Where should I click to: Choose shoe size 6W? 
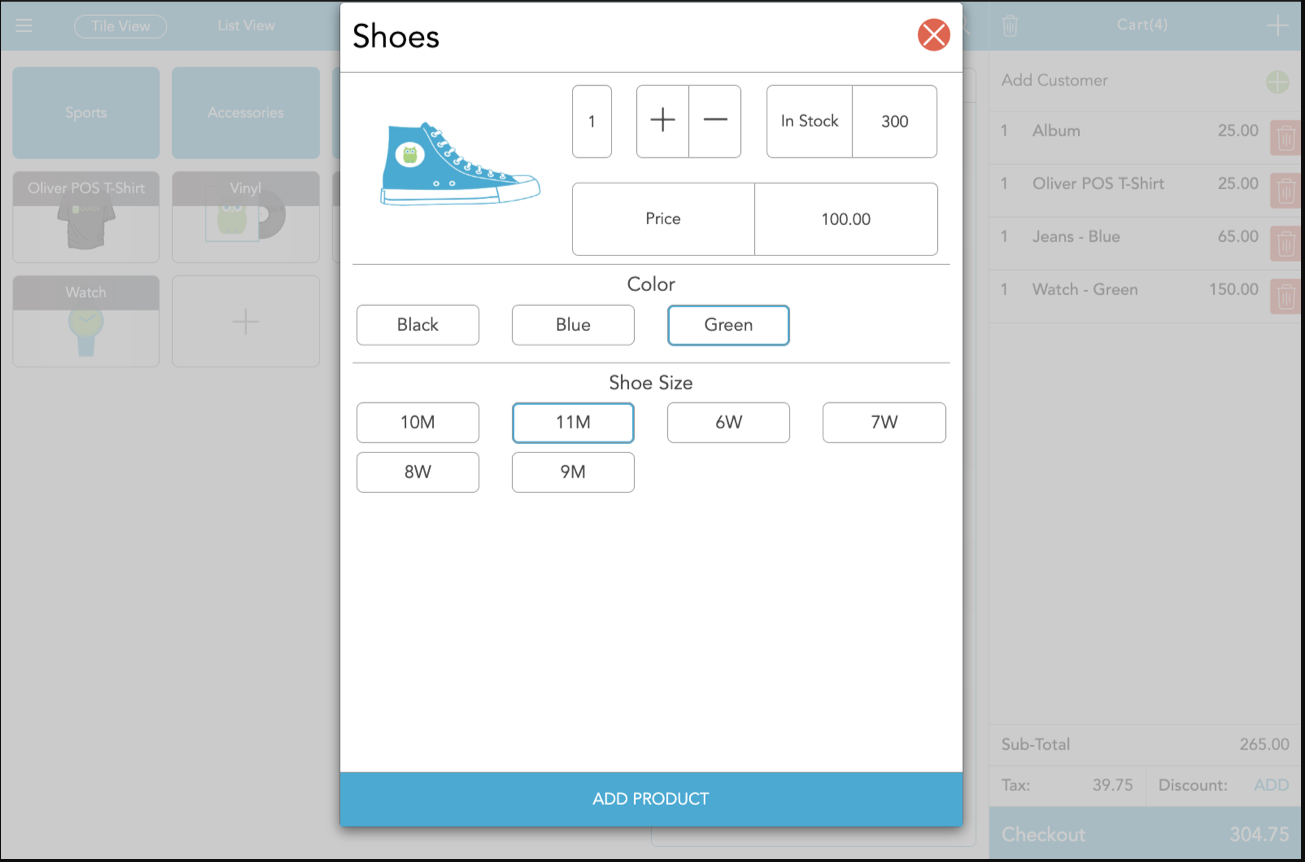728,422
